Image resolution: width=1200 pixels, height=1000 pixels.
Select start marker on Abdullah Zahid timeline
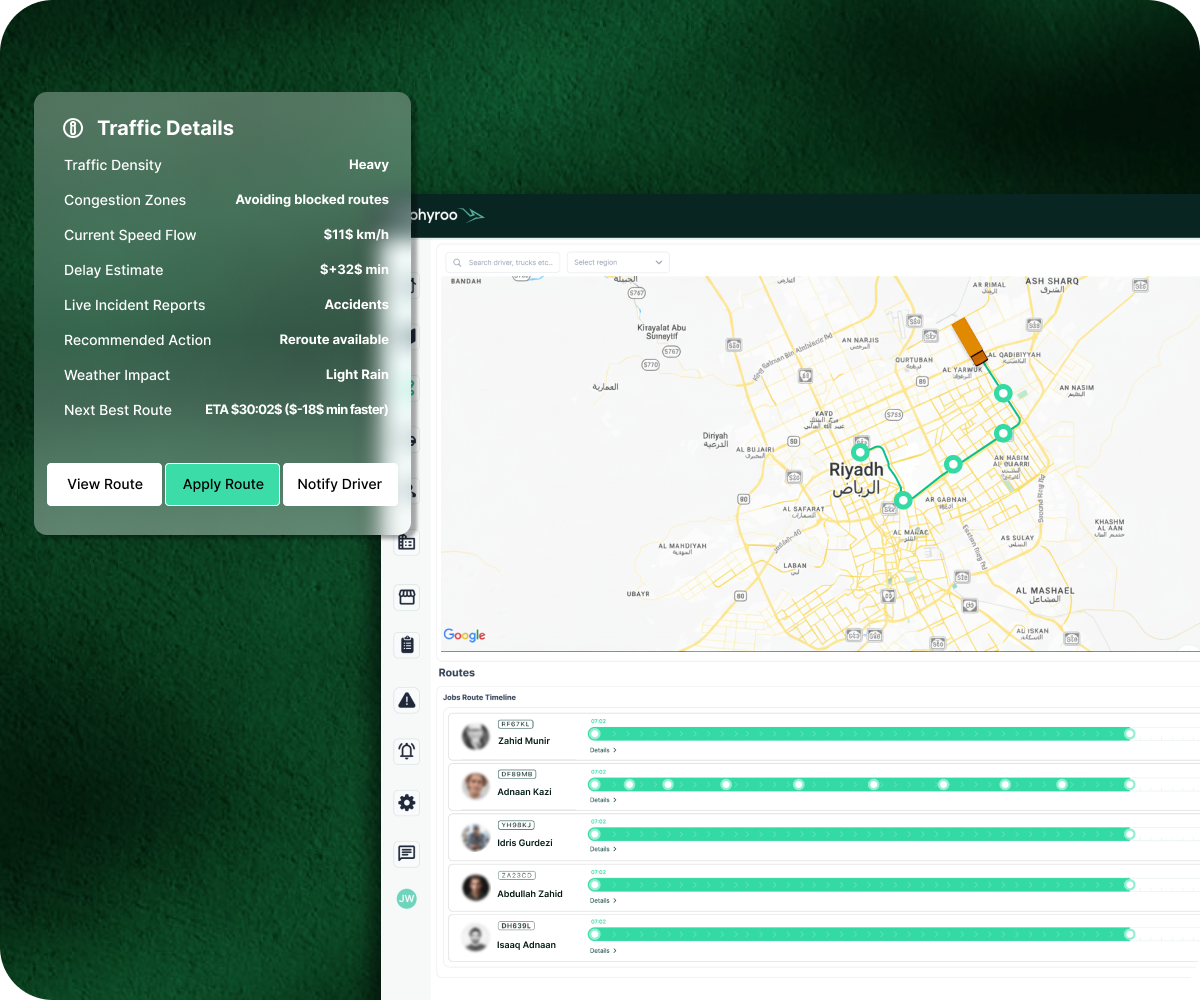[595, 884]
